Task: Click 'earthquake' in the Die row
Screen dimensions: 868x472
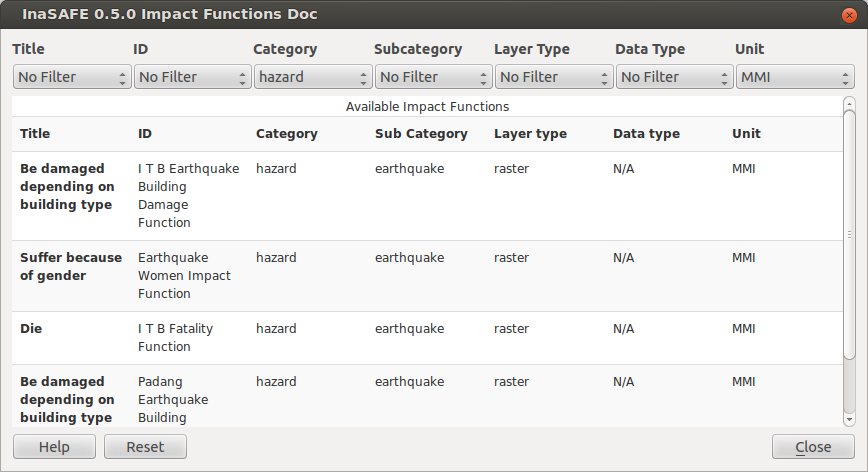Action: click(410, 329)
